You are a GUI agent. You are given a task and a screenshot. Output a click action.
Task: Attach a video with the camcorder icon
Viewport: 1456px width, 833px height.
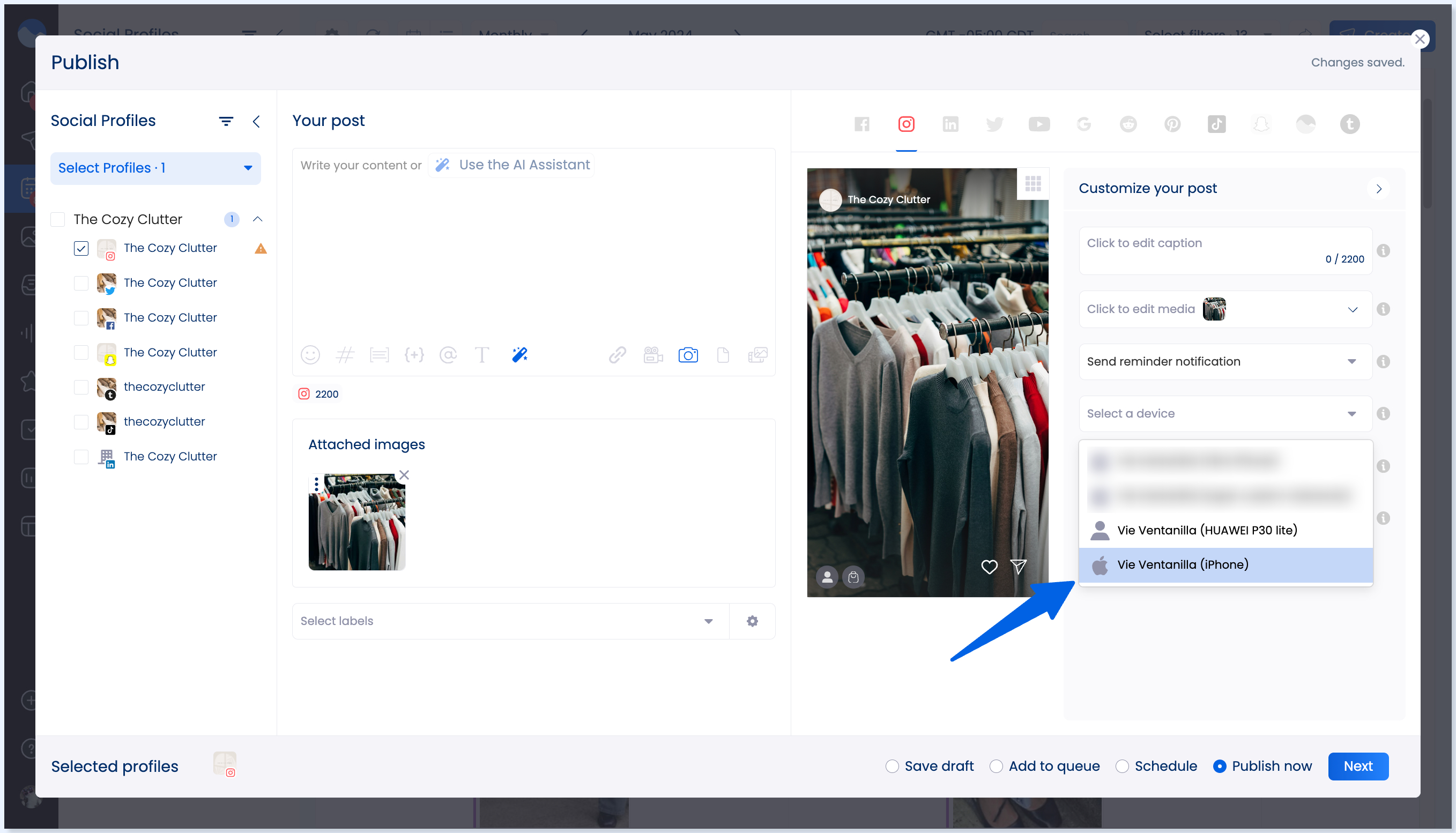[653, 355]
